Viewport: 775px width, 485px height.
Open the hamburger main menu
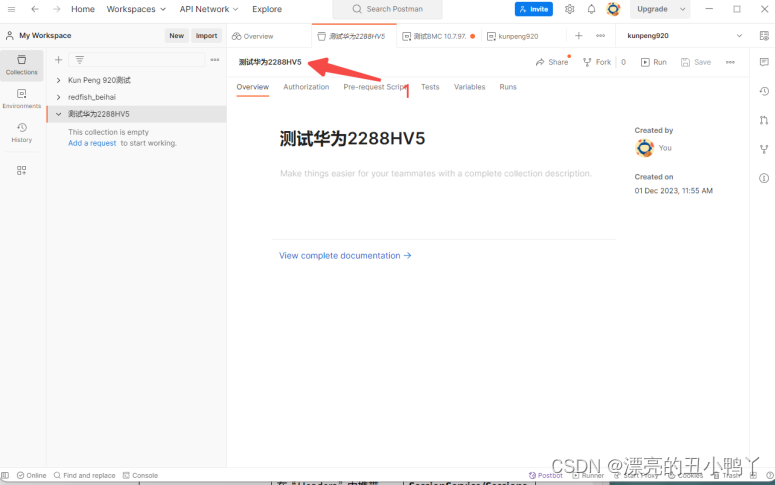point(11,9)
